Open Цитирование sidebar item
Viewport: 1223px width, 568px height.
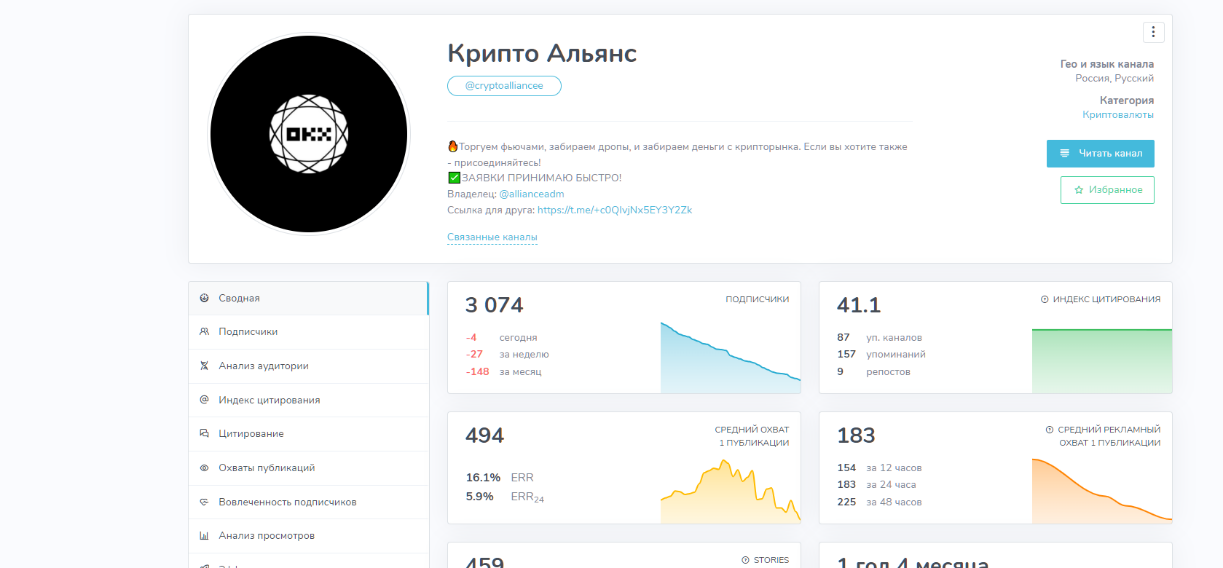coord(308,434)
